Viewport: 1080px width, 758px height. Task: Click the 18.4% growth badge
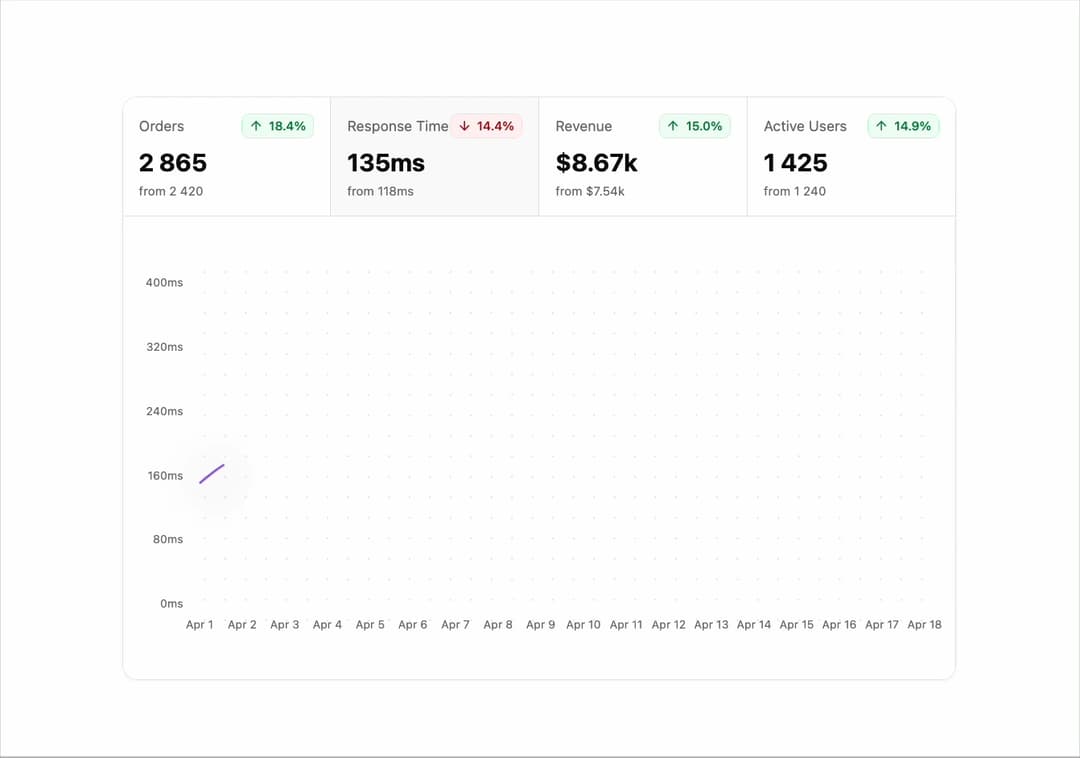coord(278,126)
